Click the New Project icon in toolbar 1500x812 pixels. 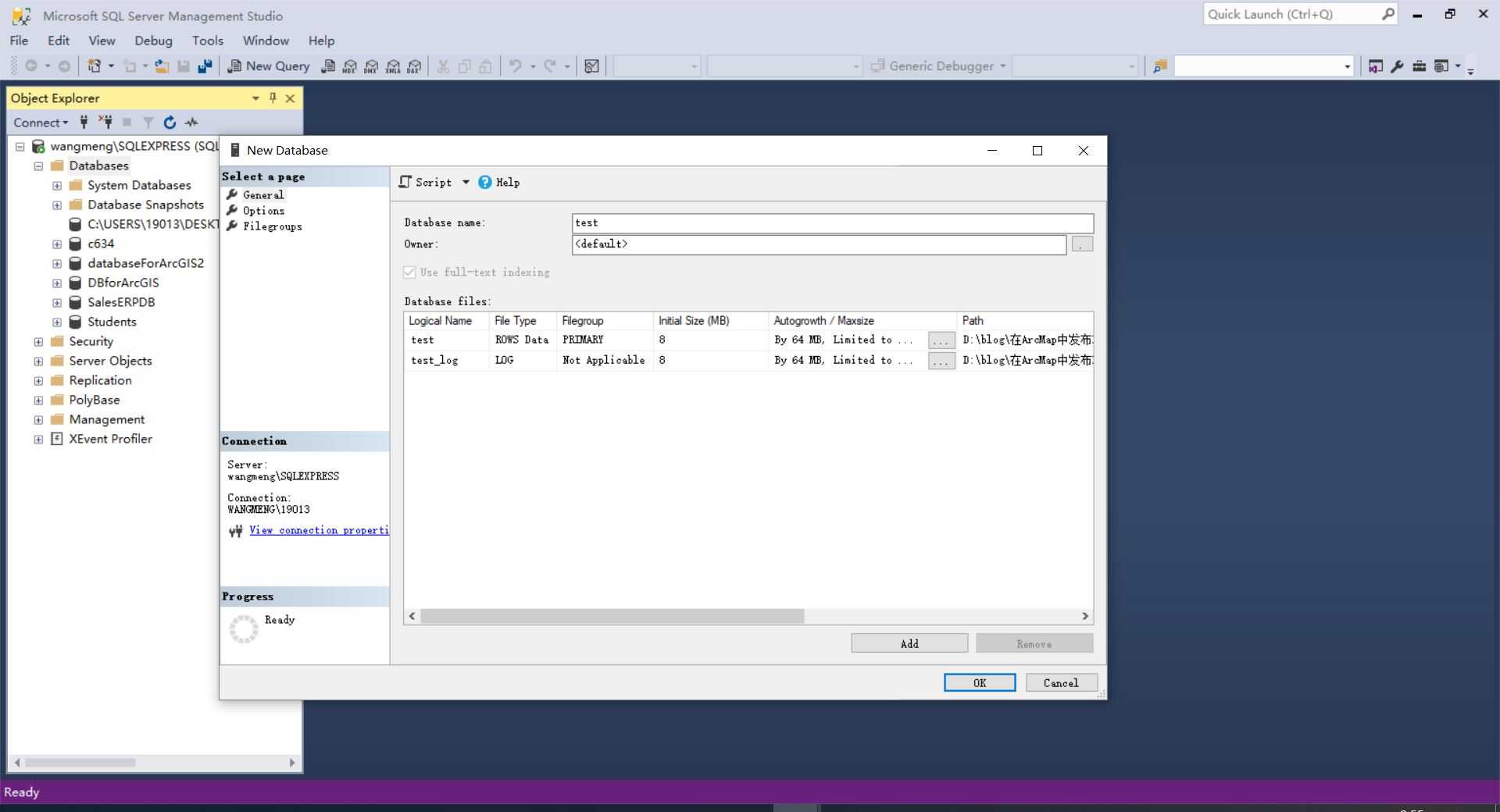(95, 66)
